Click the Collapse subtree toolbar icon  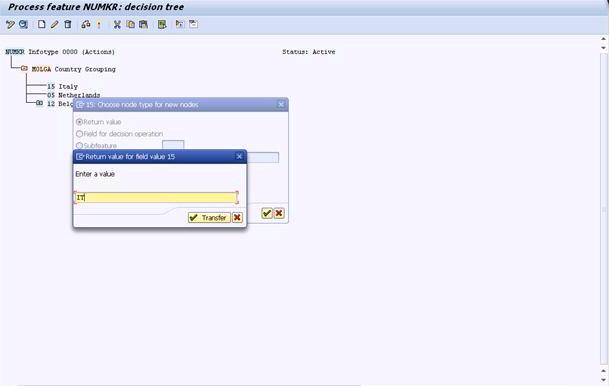point(193,24)
